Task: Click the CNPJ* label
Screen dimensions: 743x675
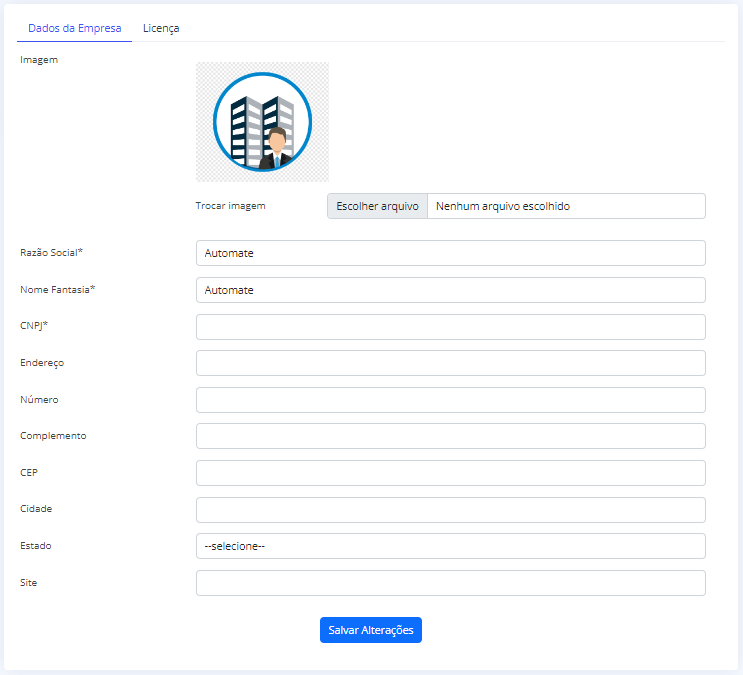Action: pos(34,326)
